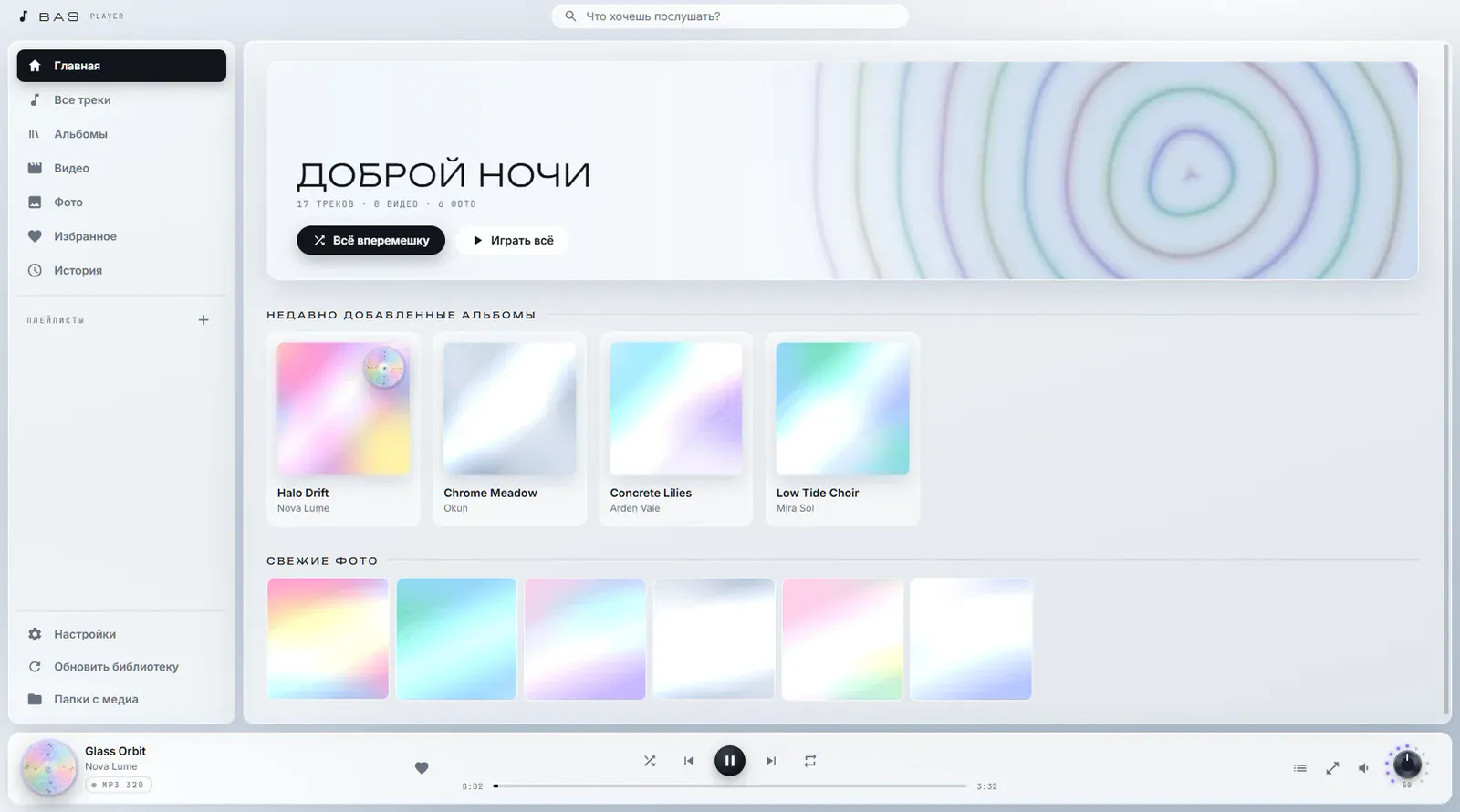Image resolution: width=1460 pixels, height=812 pixels.
Task: Open Избранное section
Action: click(121, 236)
